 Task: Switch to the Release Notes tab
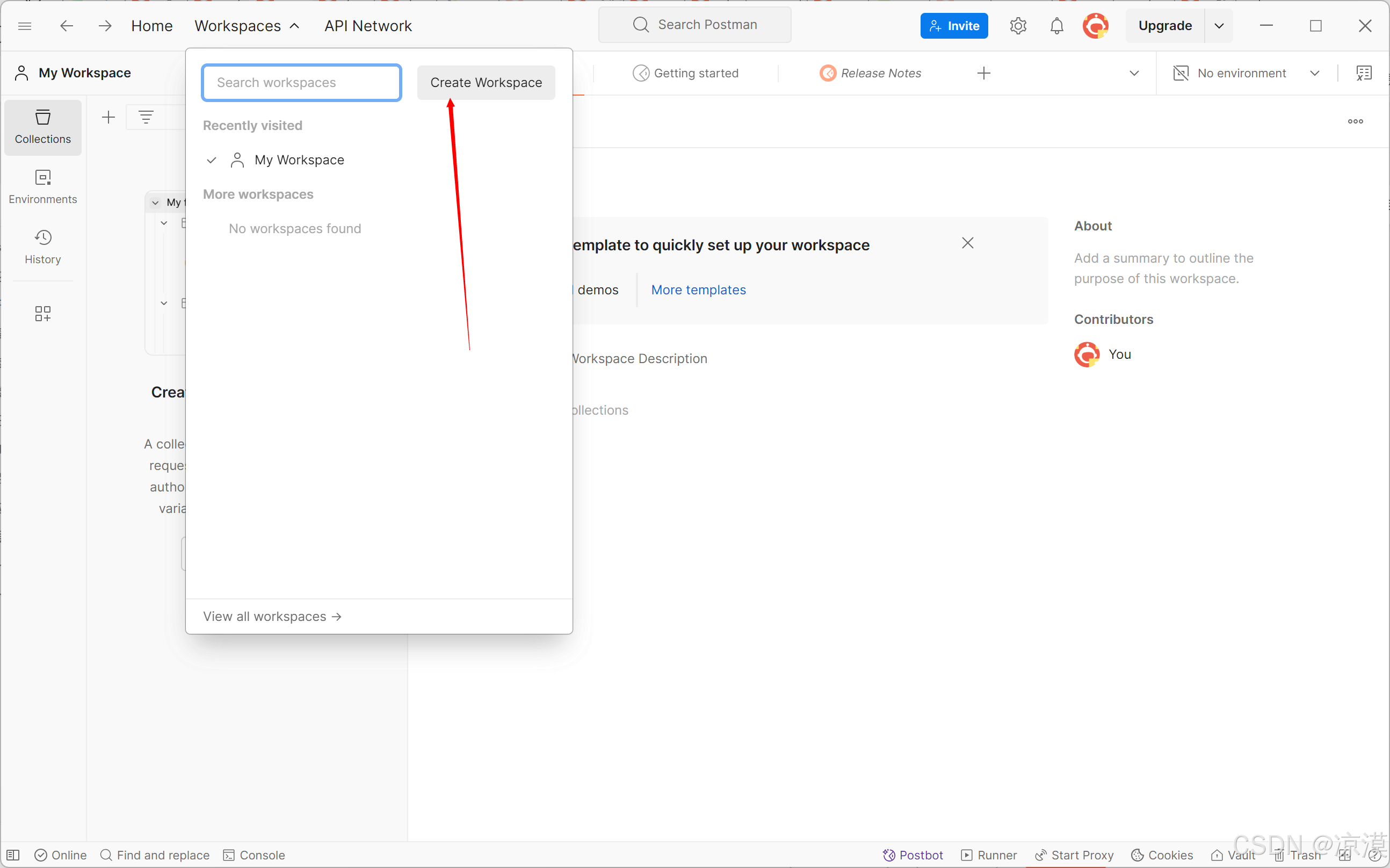point(870,73)
